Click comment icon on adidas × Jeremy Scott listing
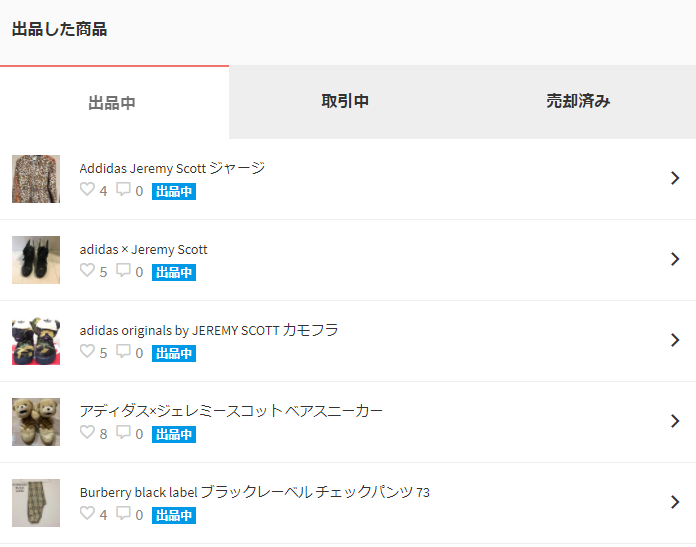 (x=123, y=270)
